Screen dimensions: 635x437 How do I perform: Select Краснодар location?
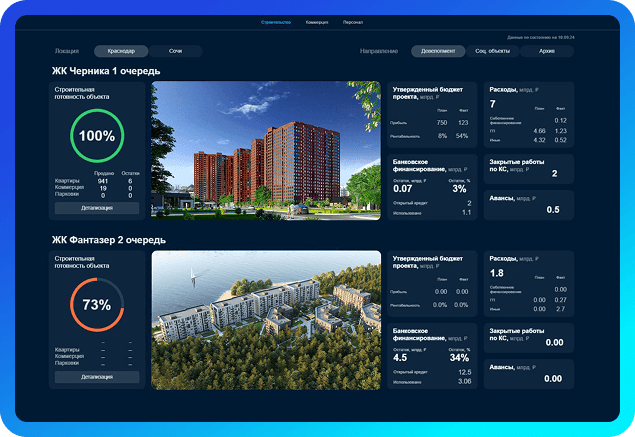121,51
